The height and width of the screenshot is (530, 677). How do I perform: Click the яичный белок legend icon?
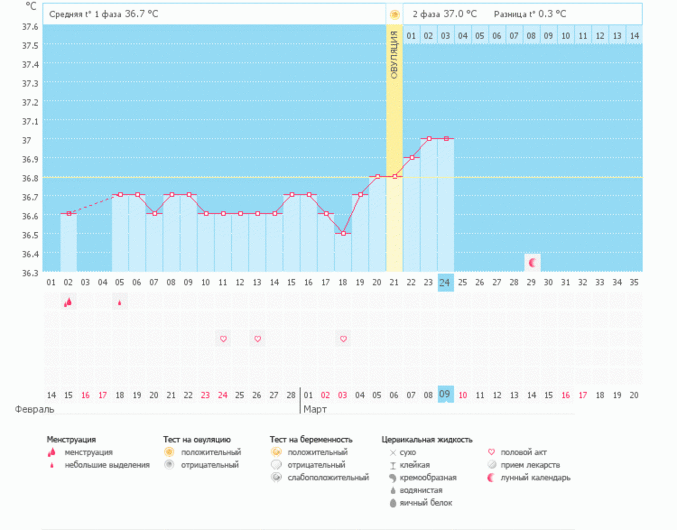pos(392,503)
